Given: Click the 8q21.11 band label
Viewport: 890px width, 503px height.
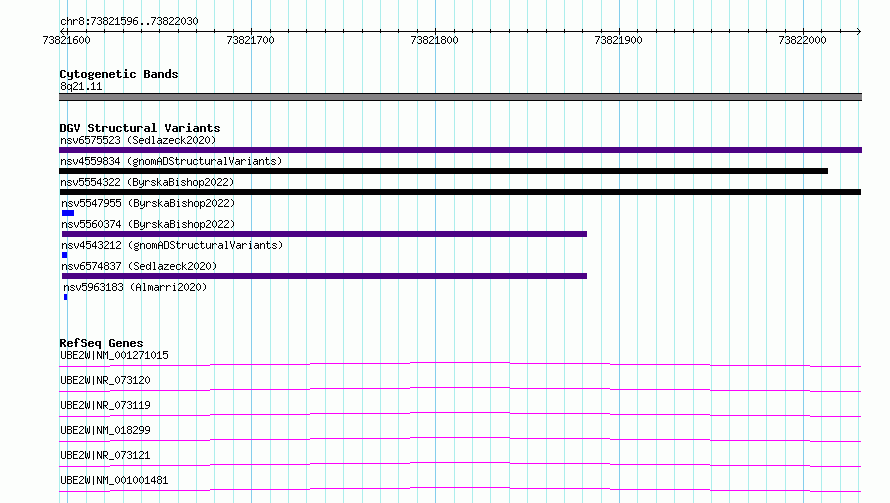Looking at the screenshot, I should click(x=81, y=86).
